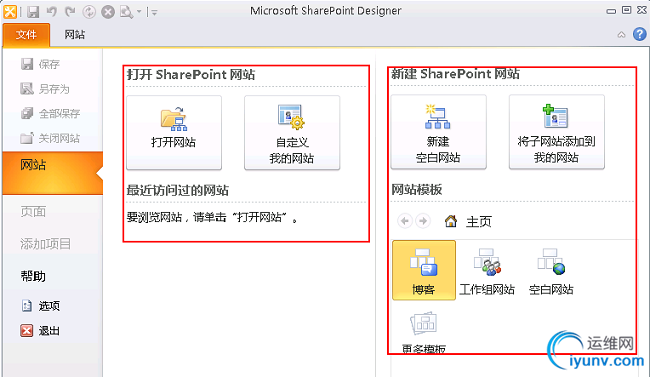Click the 自定义我的网站 button
Screen dimensions: 650x377
(x=292, y=133)
